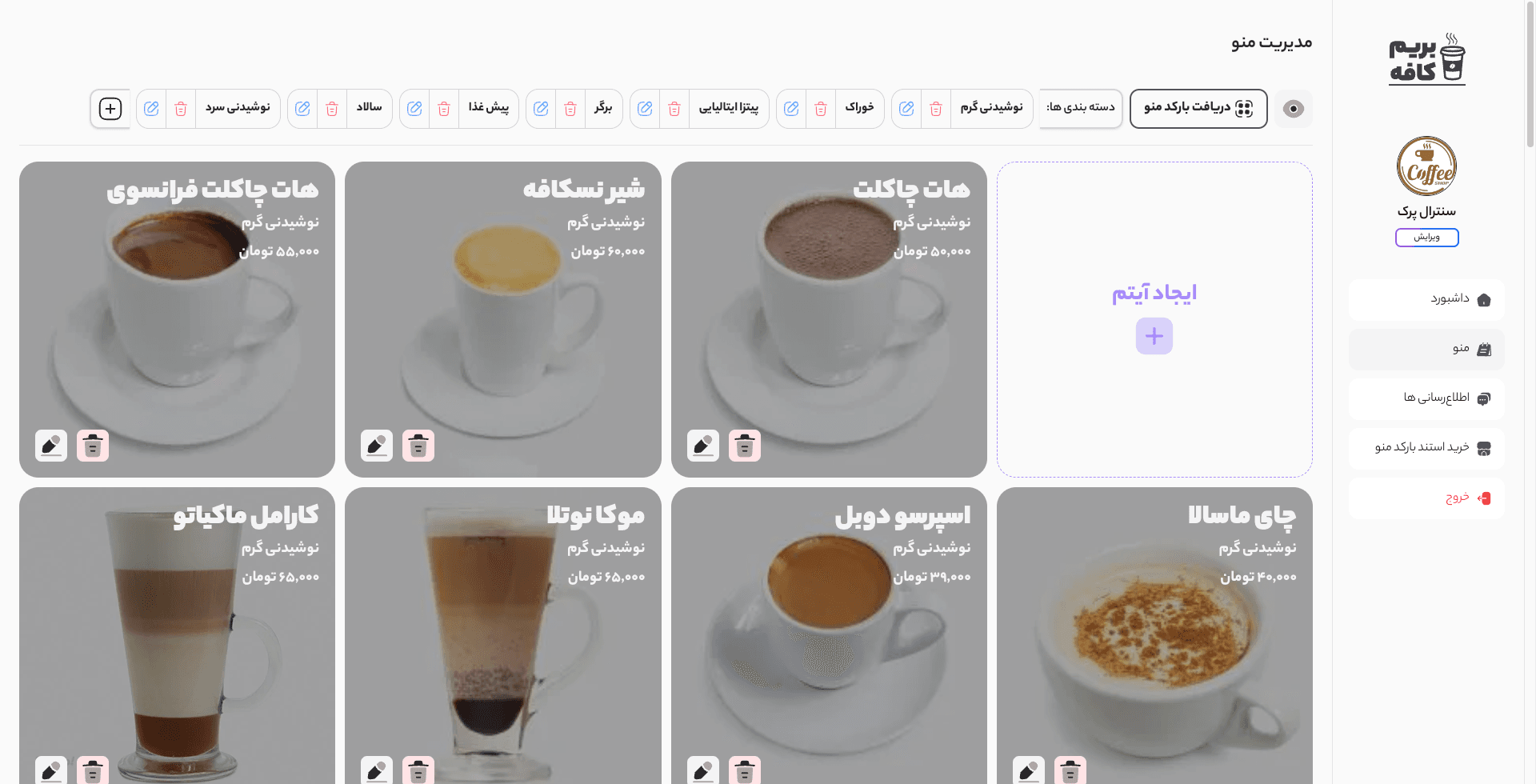Edit the شیر نسکافه menu item
This screenshot has width=1536, height=784.
tap(377, 446)
